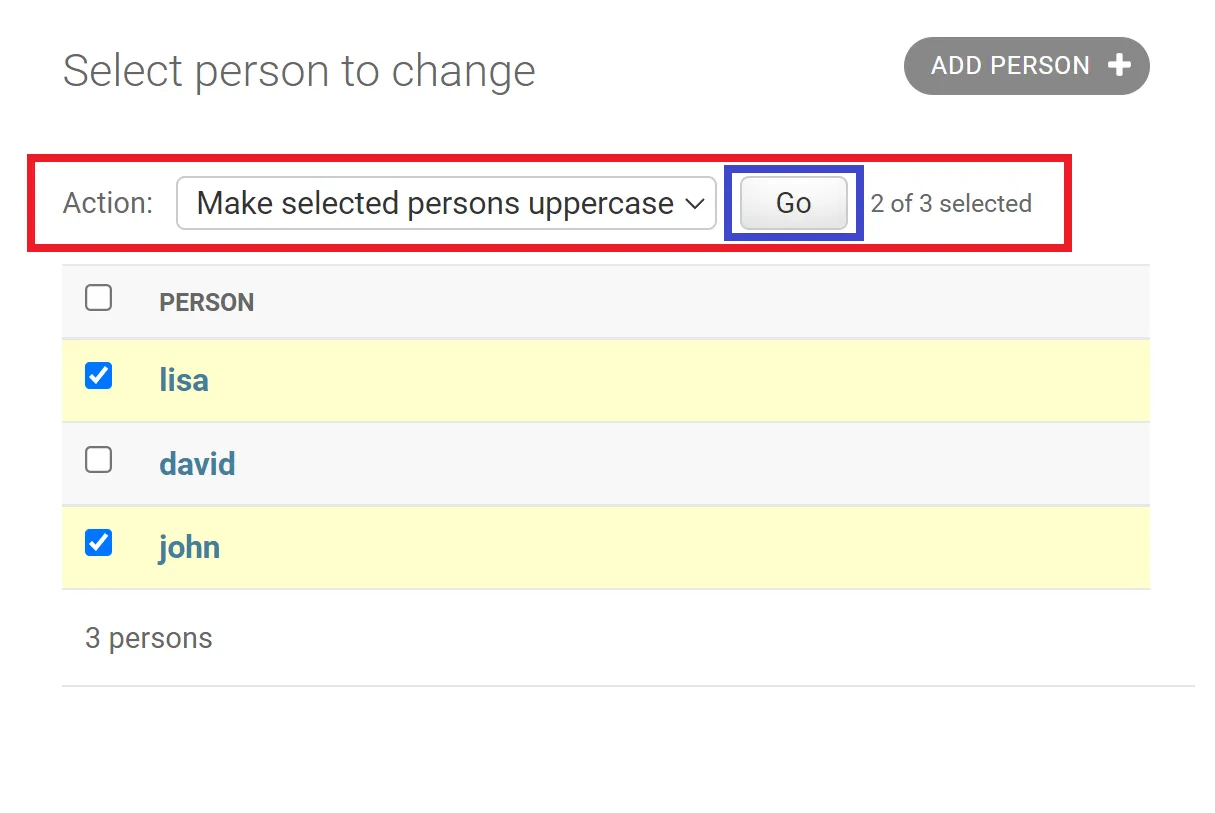Click the PERSON column header
Screen dimensions: 1215x813
(206, 302)
